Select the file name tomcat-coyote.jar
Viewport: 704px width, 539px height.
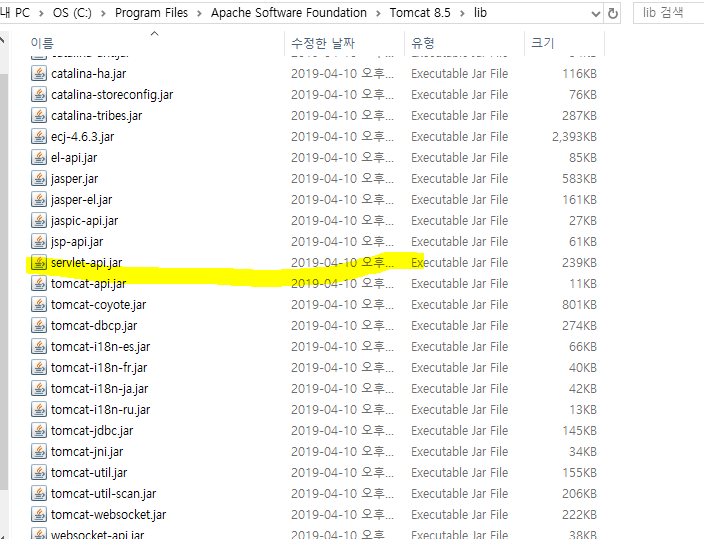[x=98, y=305]
